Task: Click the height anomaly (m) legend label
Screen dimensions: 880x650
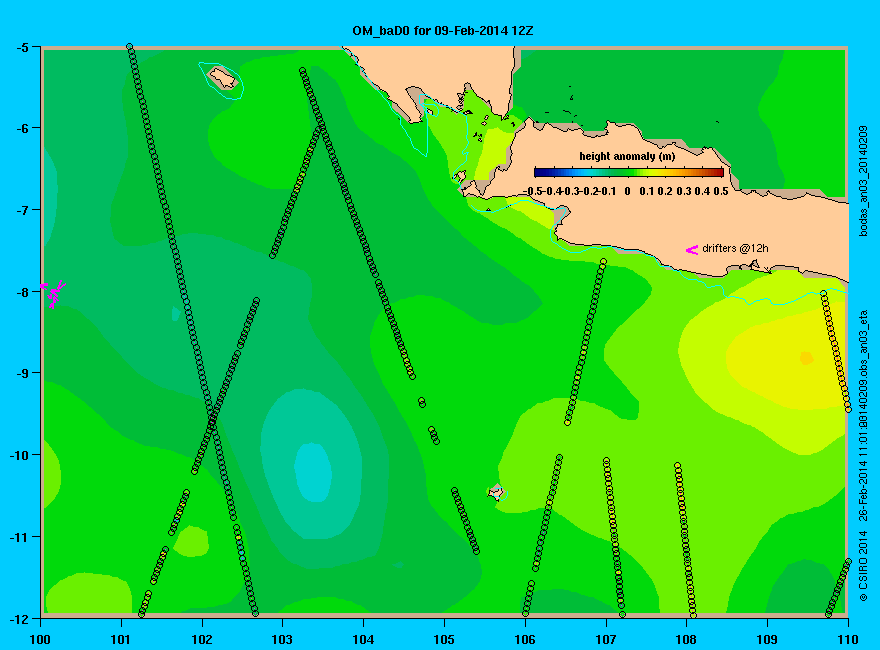Action: coord(627,157)
